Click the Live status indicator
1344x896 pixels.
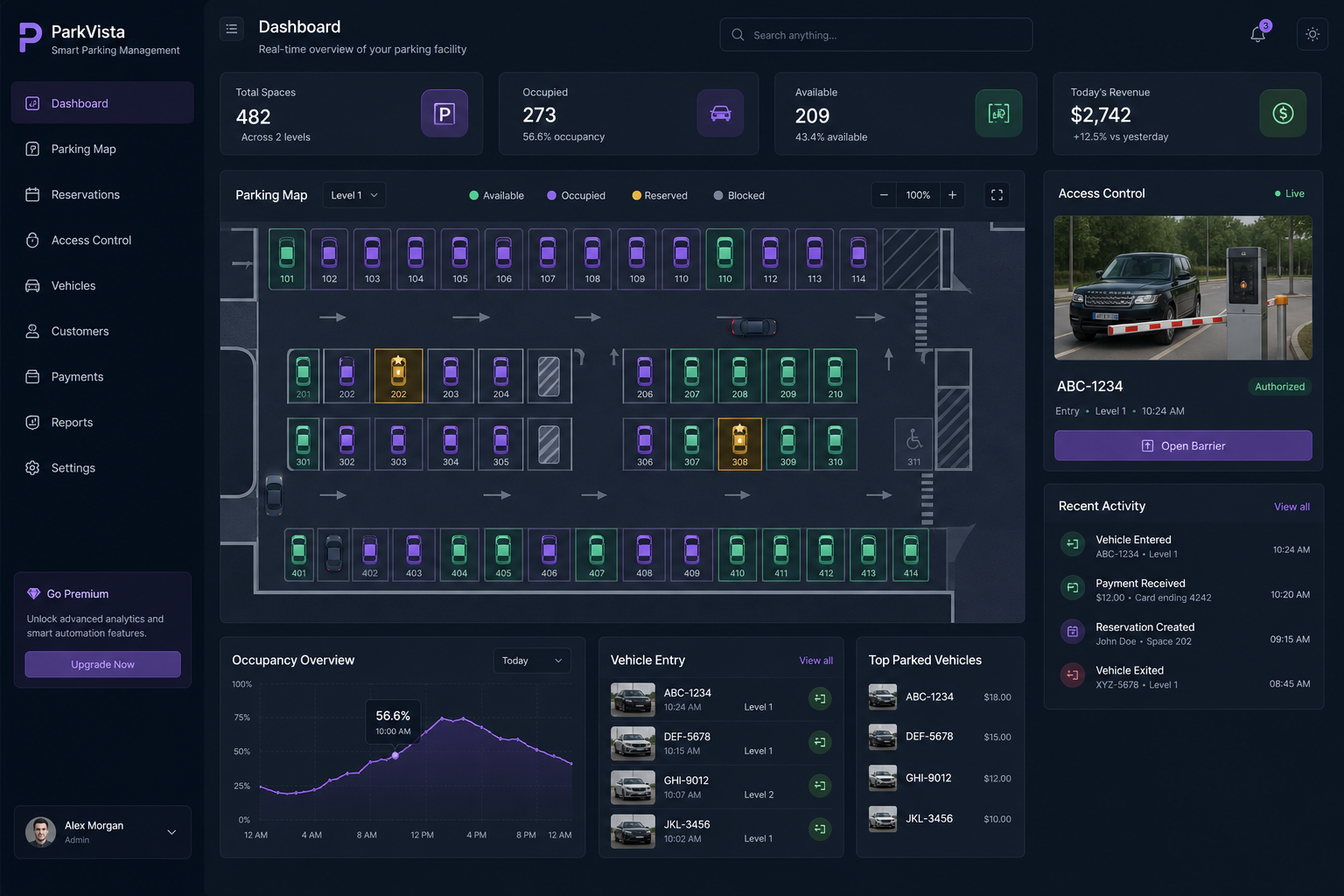[1290, 194]
